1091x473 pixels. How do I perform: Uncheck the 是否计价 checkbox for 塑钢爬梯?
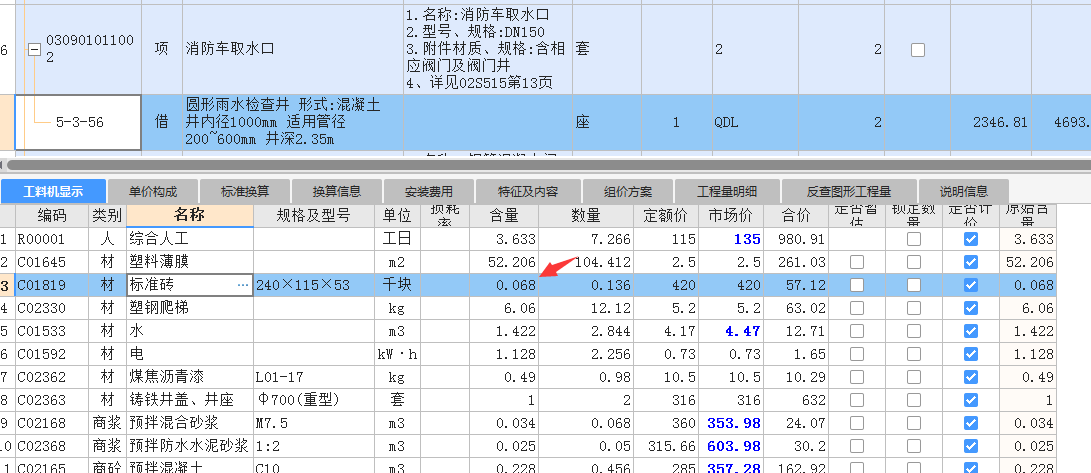coord(971,307)
